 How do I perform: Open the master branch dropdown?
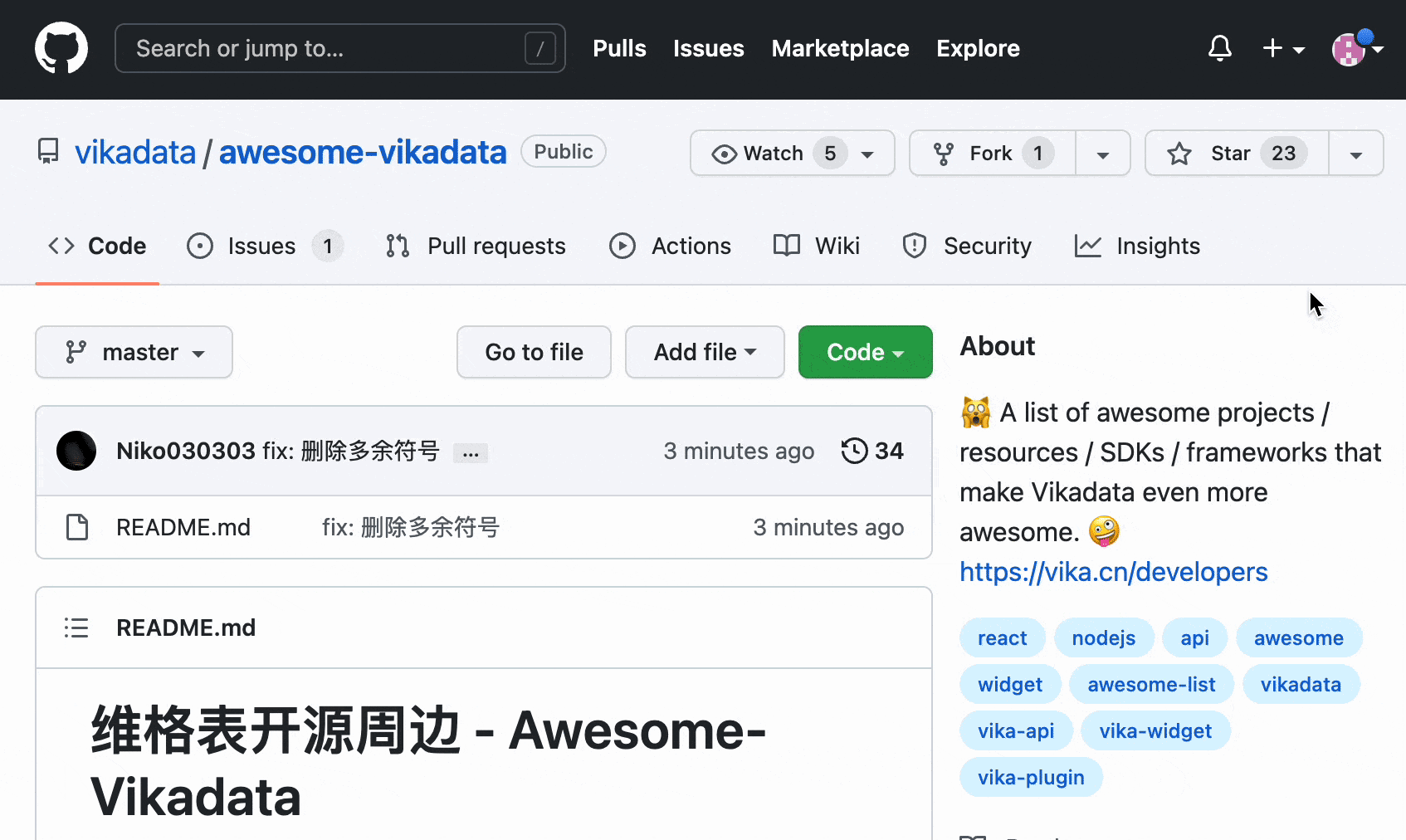(134, 352)
